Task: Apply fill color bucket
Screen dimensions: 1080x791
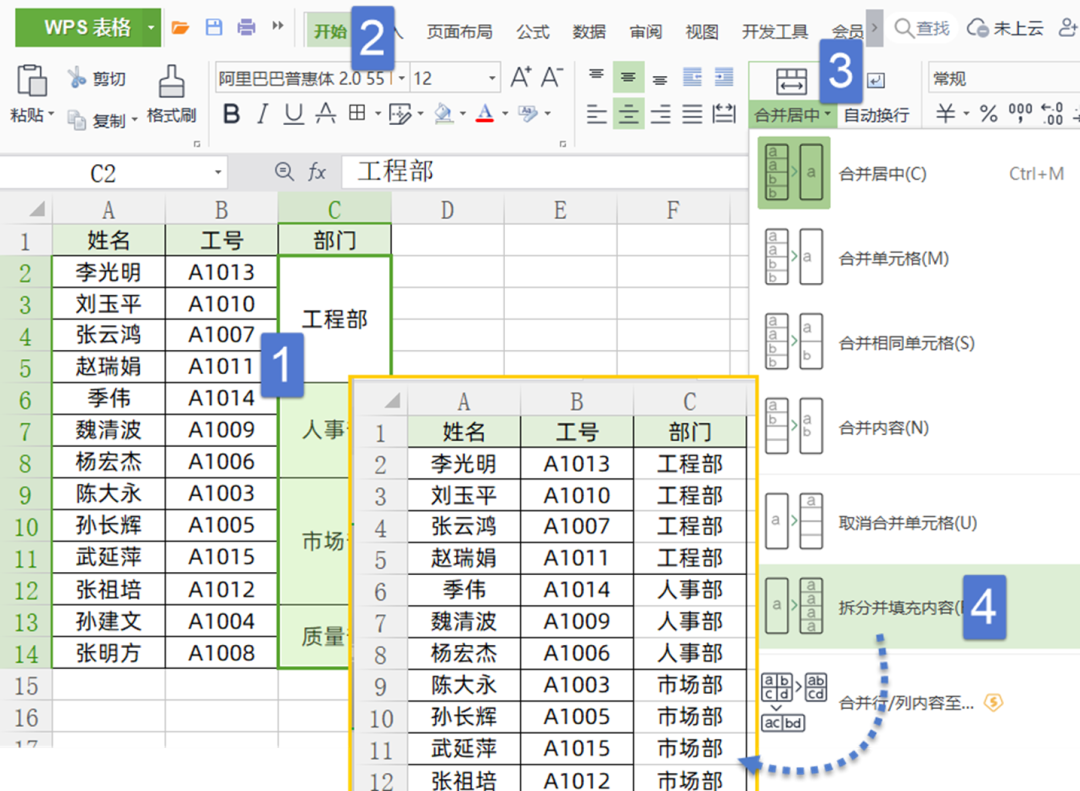Action: [444, 114]
